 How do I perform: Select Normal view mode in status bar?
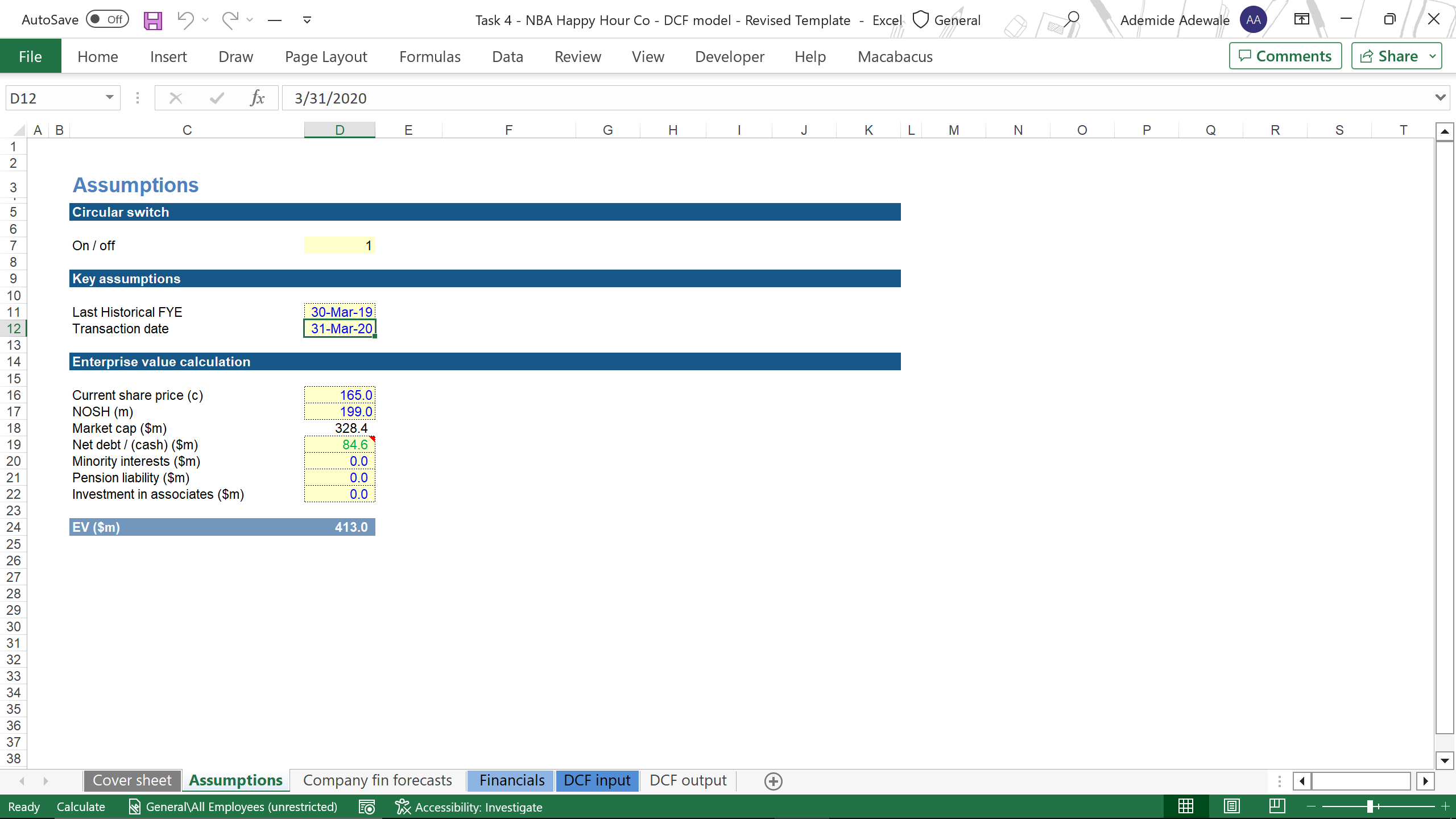[x=1186, y=806]
